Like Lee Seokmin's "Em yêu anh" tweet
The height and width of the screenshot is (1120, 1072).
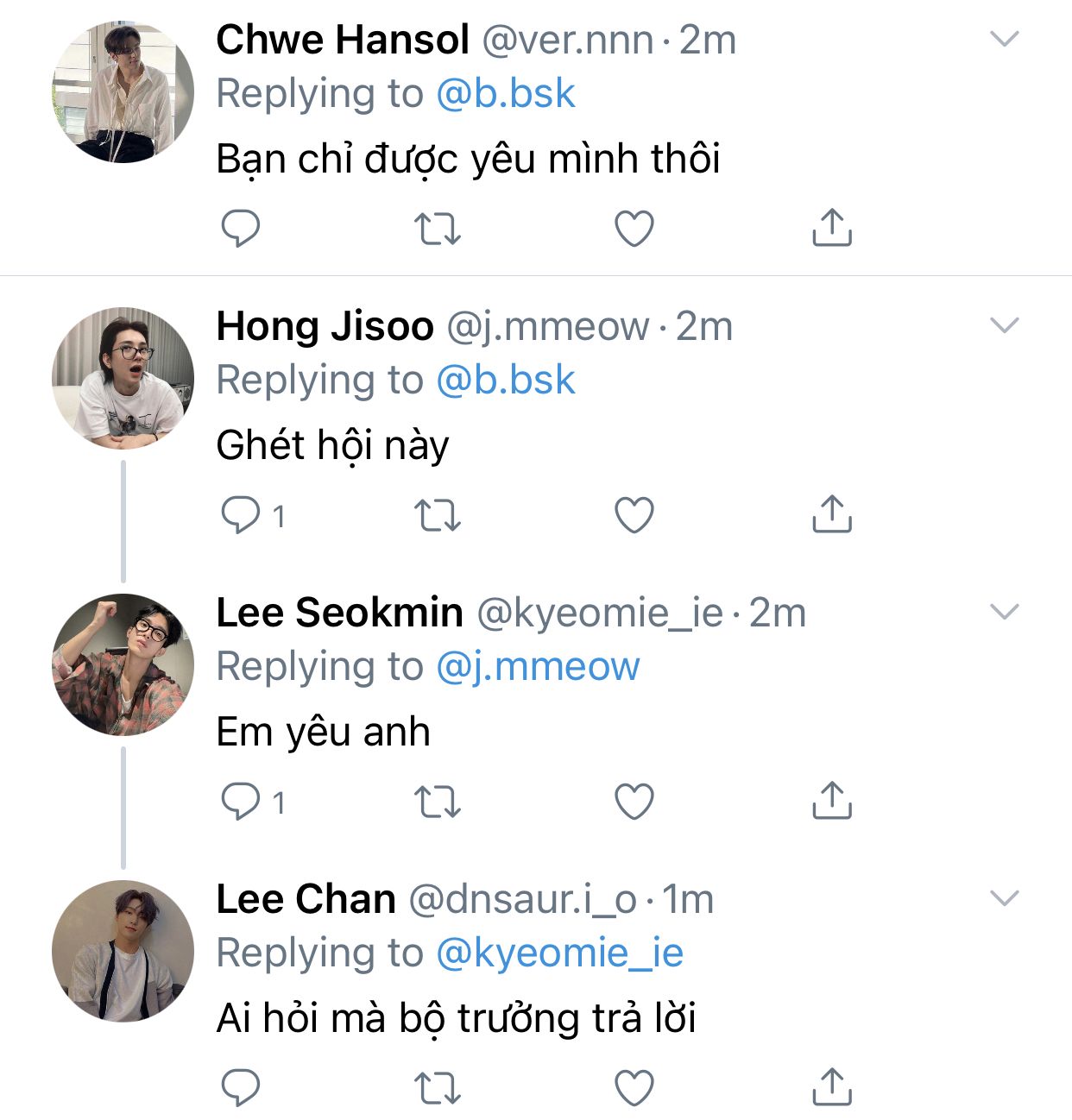634,802
